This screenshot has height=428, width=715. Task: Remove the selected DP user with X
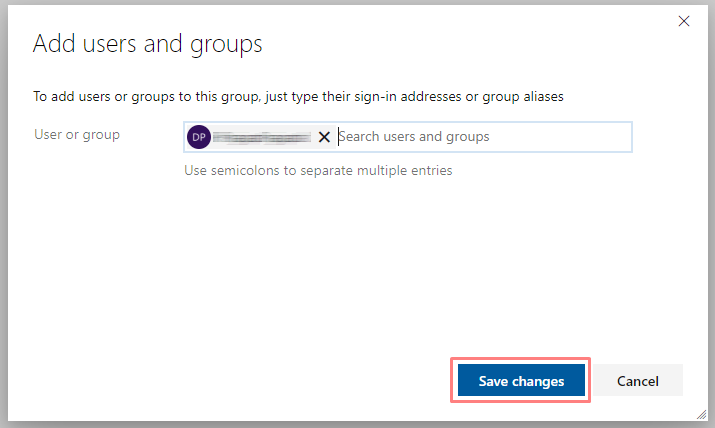(x=324, y=137)
